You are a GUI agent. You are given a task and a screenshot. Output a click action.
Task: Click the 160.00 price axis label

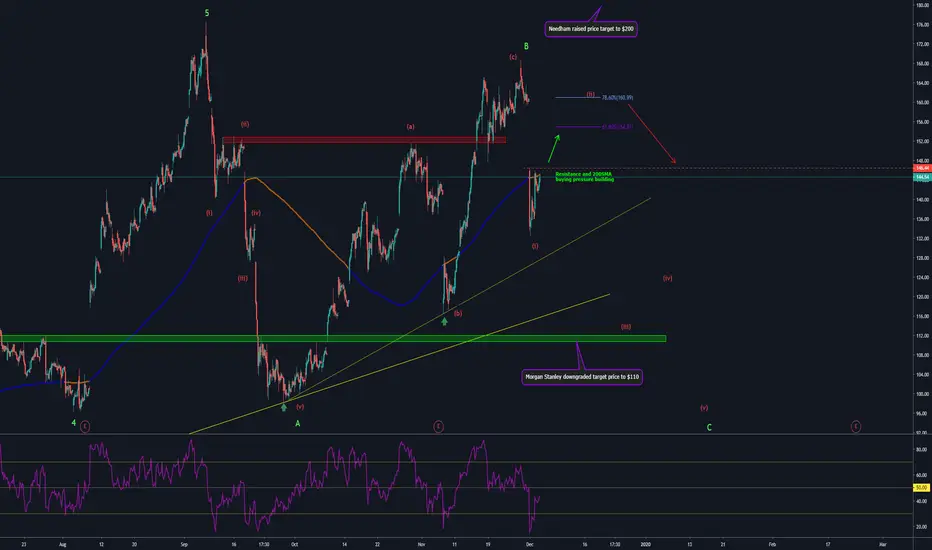(x=922, y=102)
